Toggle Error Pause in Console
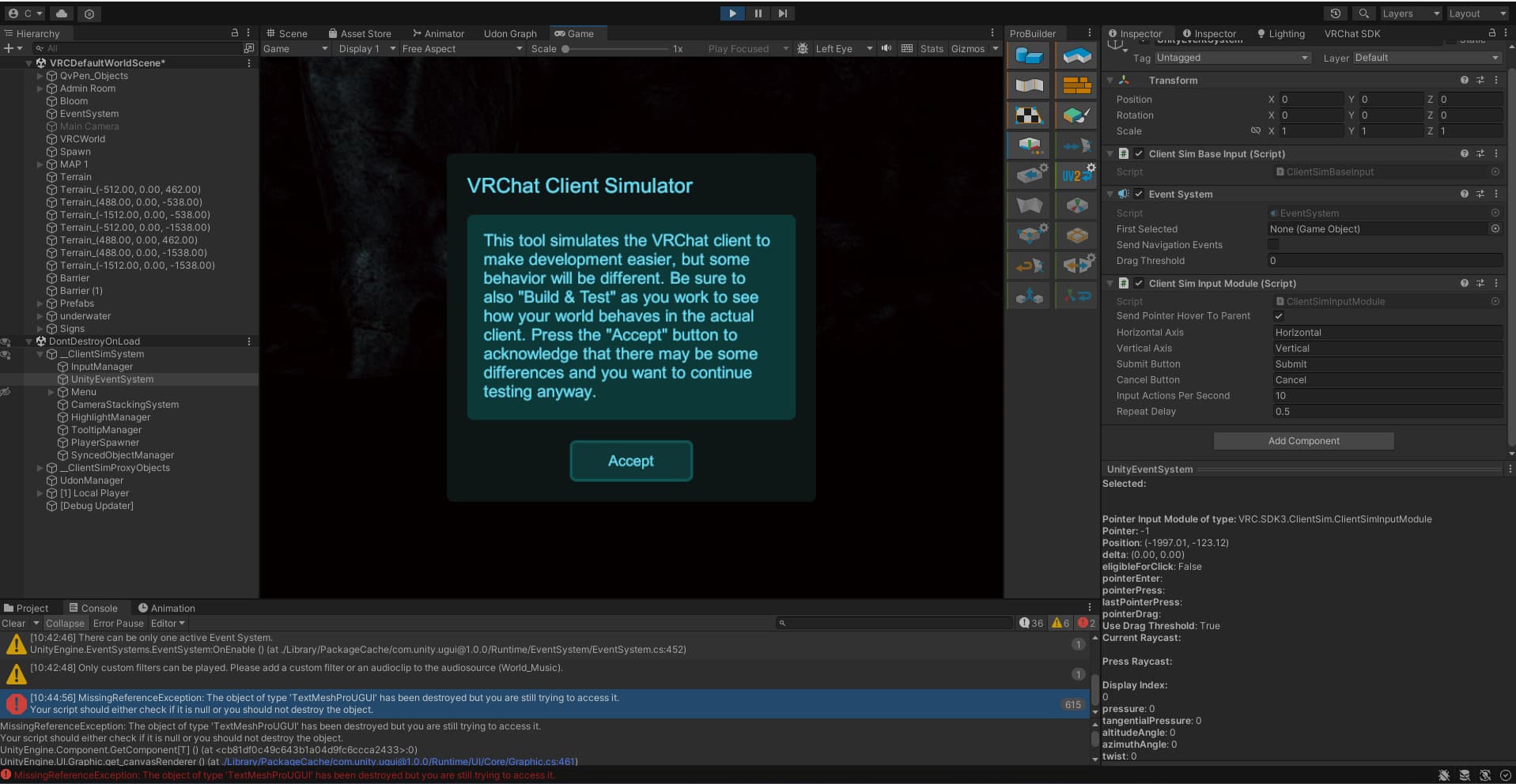The width and height of the screenshot is (1516, 784). (119, 624)
